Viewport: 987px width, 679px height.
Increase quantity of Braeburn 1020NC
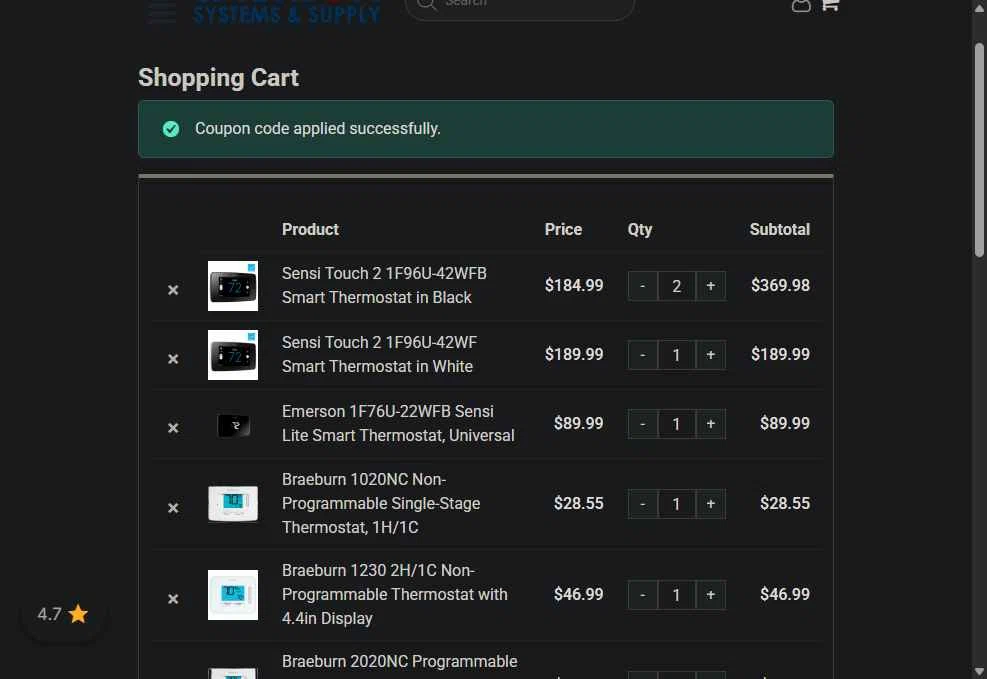[711, 504]
